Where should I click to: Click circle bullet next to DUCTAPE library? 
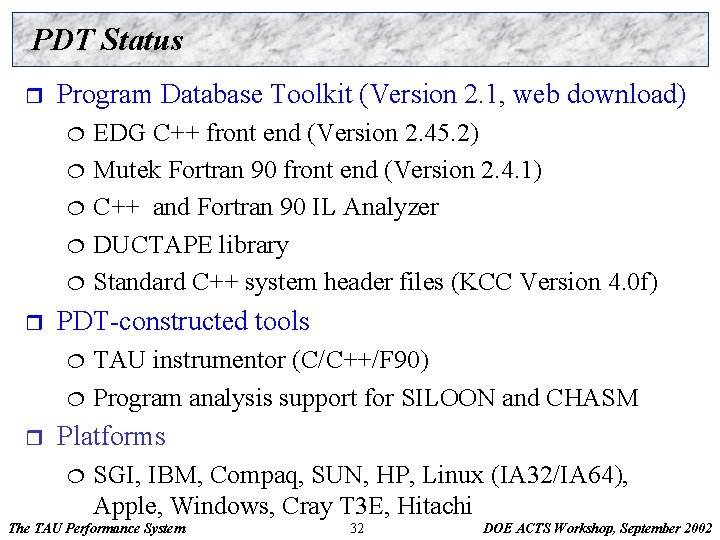click(76, 246)
